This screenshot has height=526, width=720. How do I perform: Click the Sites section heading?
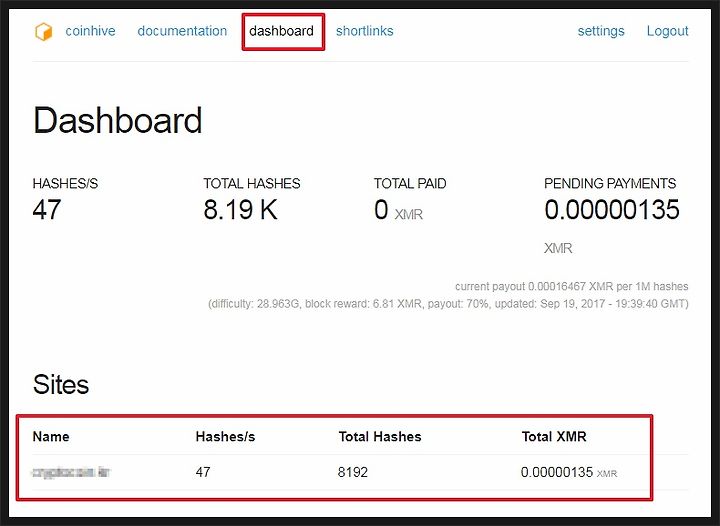(61, 384)
